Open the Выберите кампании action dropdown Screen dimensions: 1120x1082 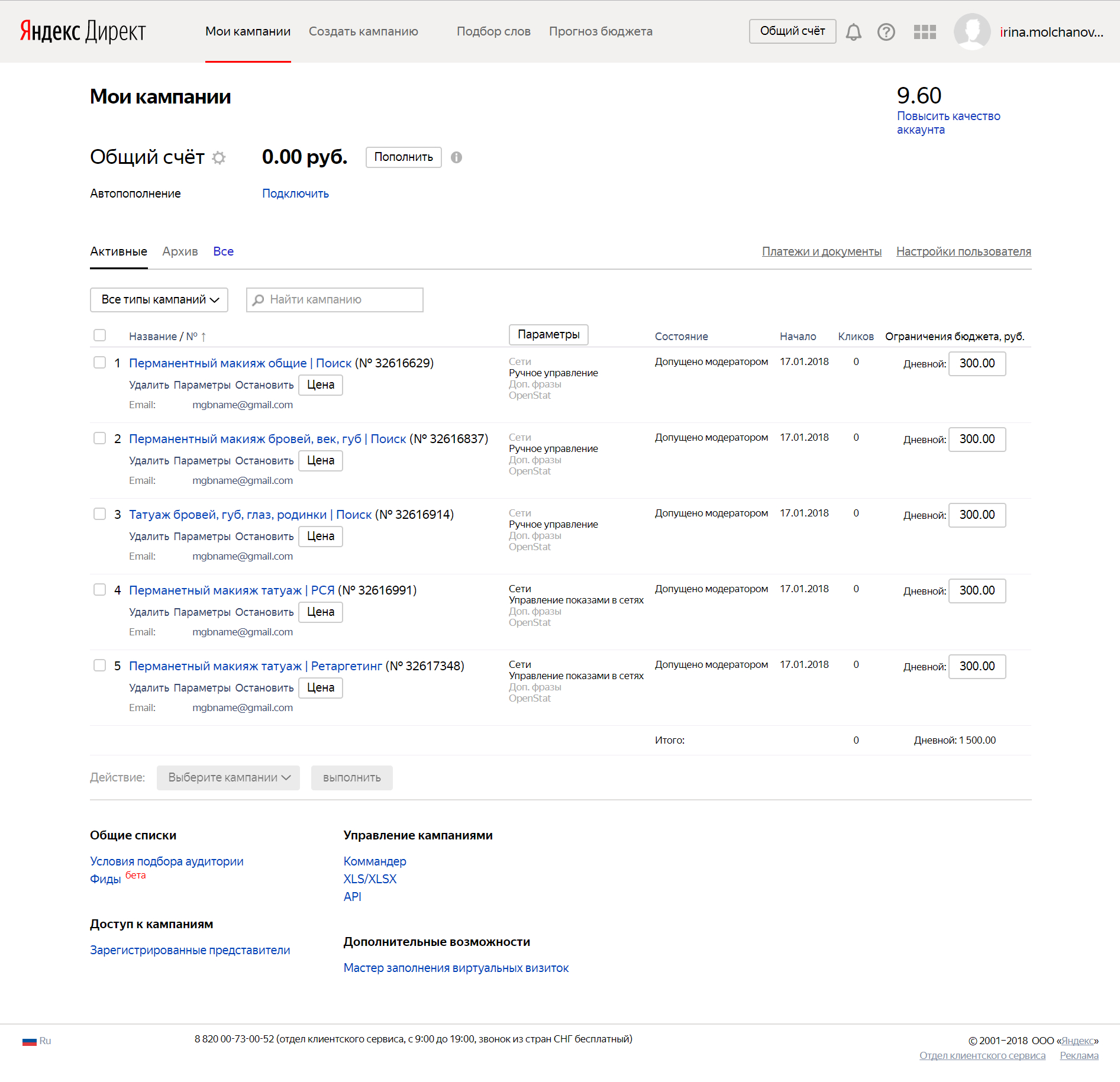click(x=228, y=778)
